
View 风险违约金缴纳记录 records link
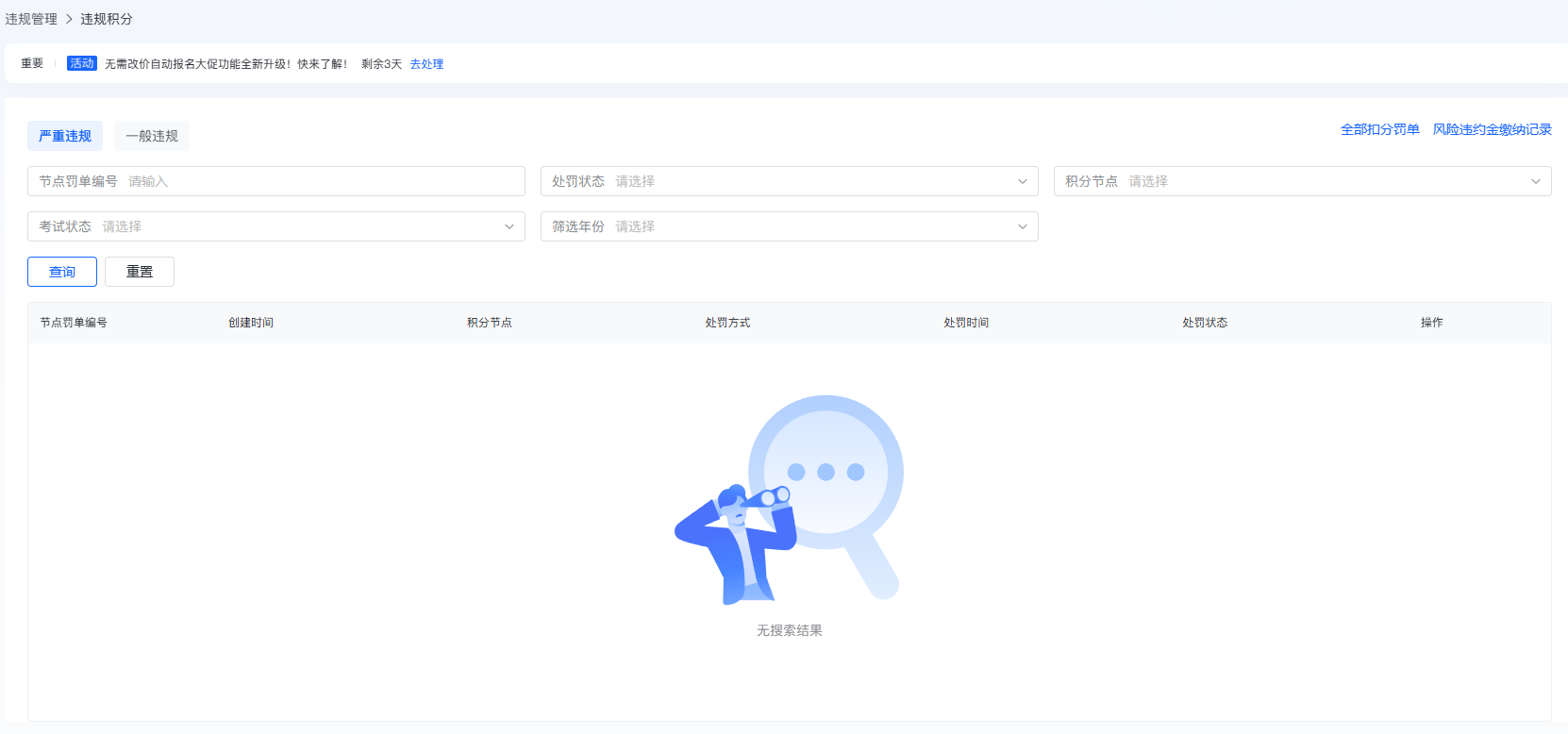1492,129
